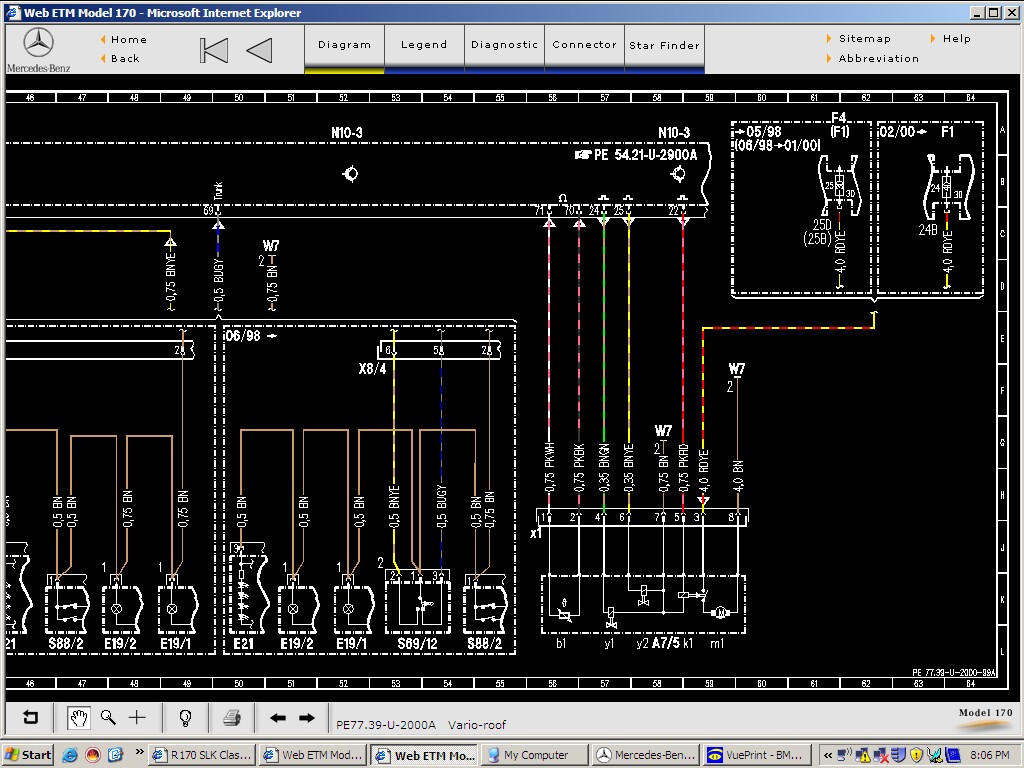Open the Windows Start menu
This screenshot has height=768, width=1024.
click(x=28, y=755)
